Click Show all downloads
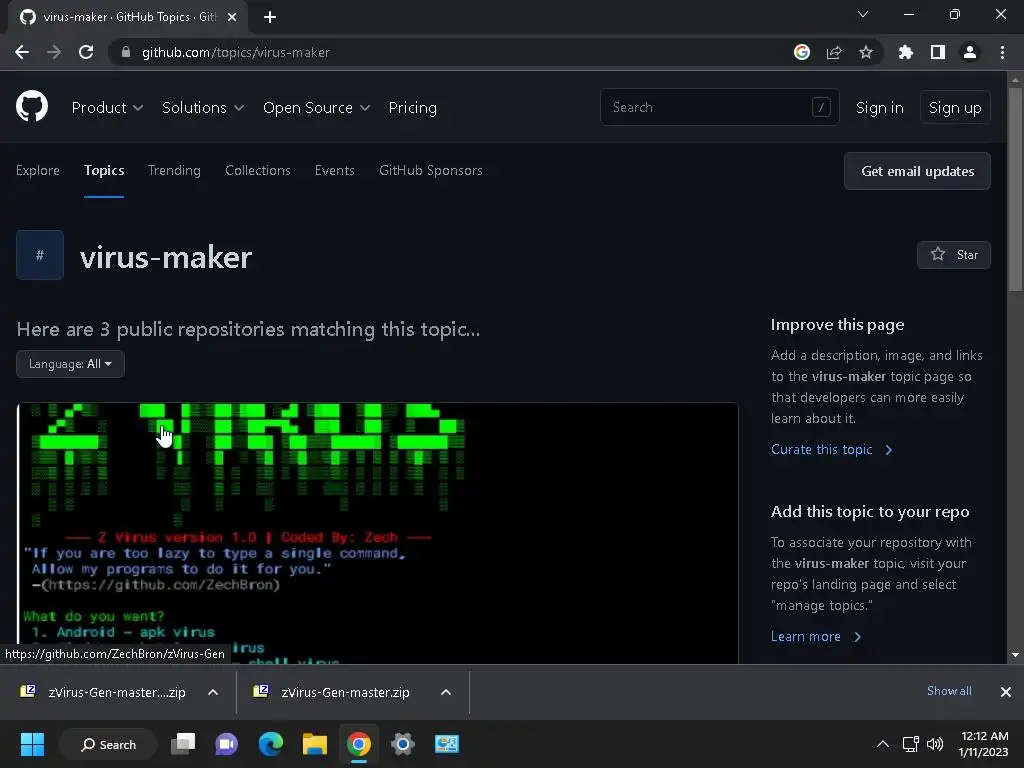 (949, 691)
